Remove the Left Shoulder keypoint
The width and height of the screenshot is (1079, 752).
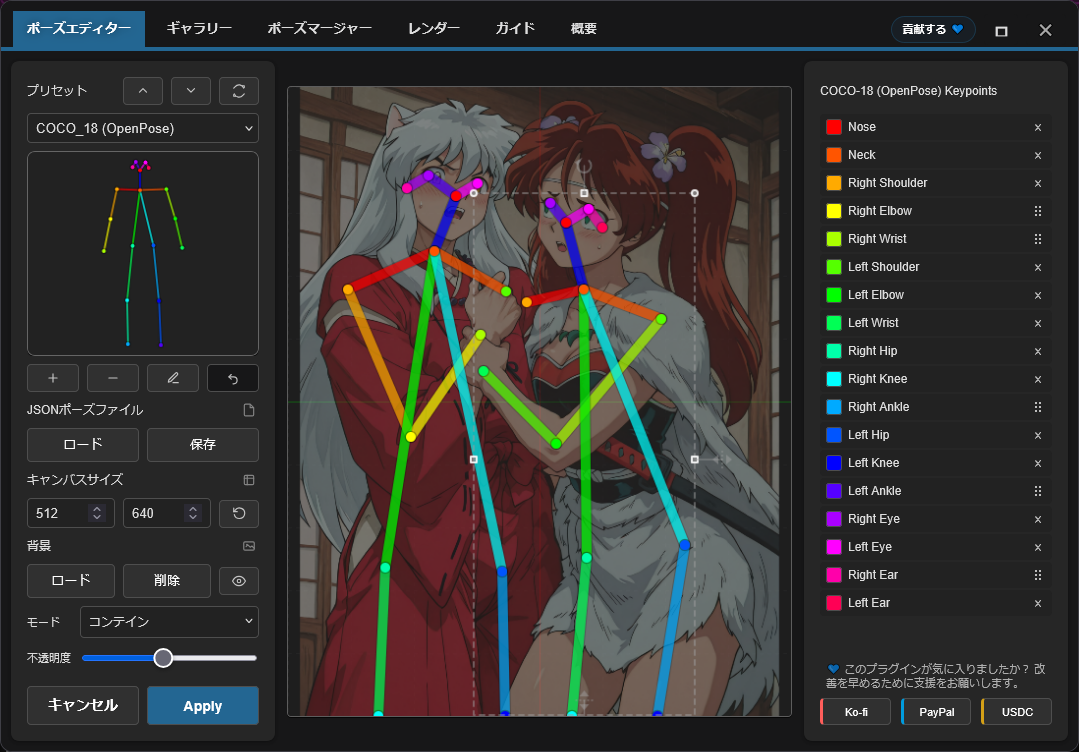(x=1038, y=267)
